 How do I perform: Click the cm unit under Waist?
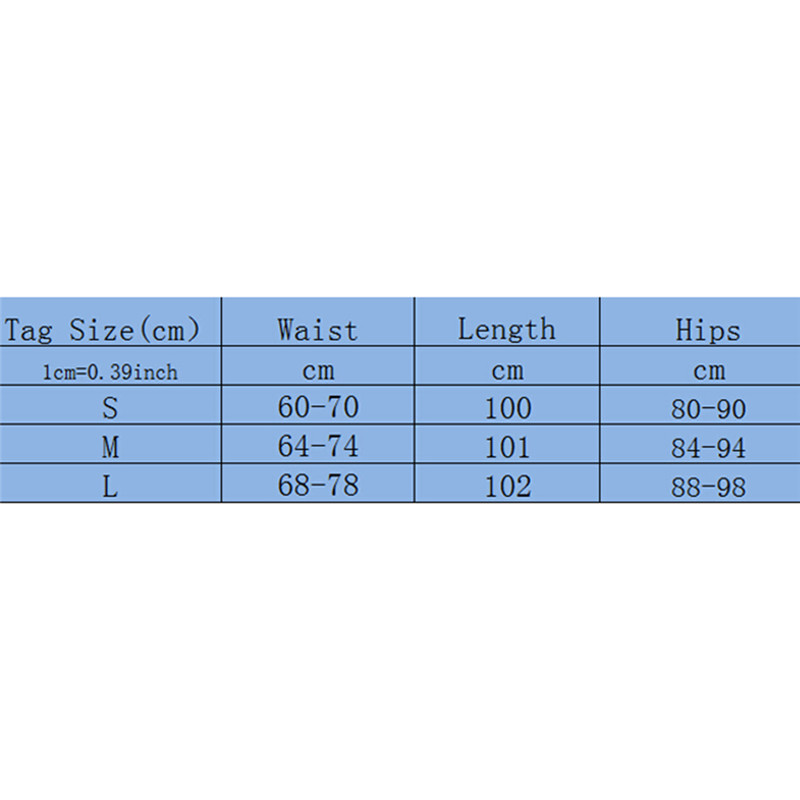pyautogui.click(x=317, y=371)
